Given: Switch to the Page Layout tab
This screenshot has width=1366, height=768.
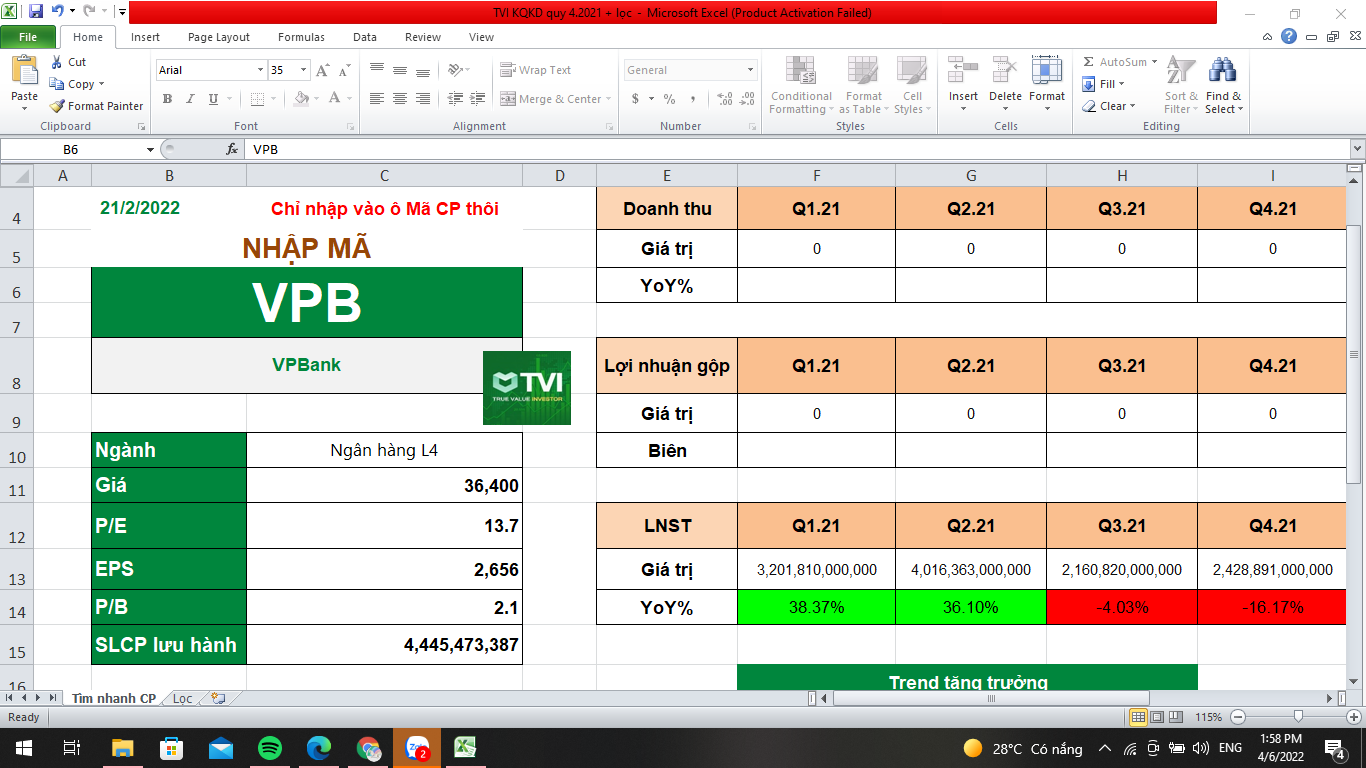Looking at the screenshot, I should coord(219,37).
